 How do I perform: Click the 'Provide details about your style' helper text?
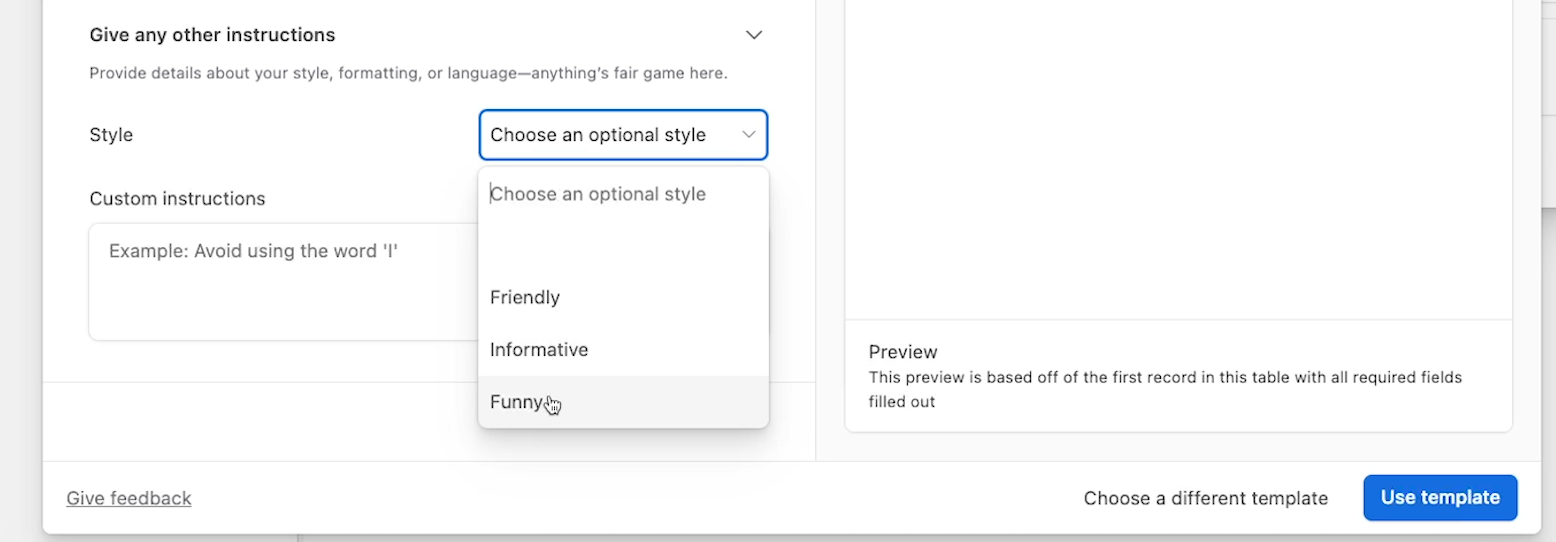pyautogui.click(x=408, y=73)
